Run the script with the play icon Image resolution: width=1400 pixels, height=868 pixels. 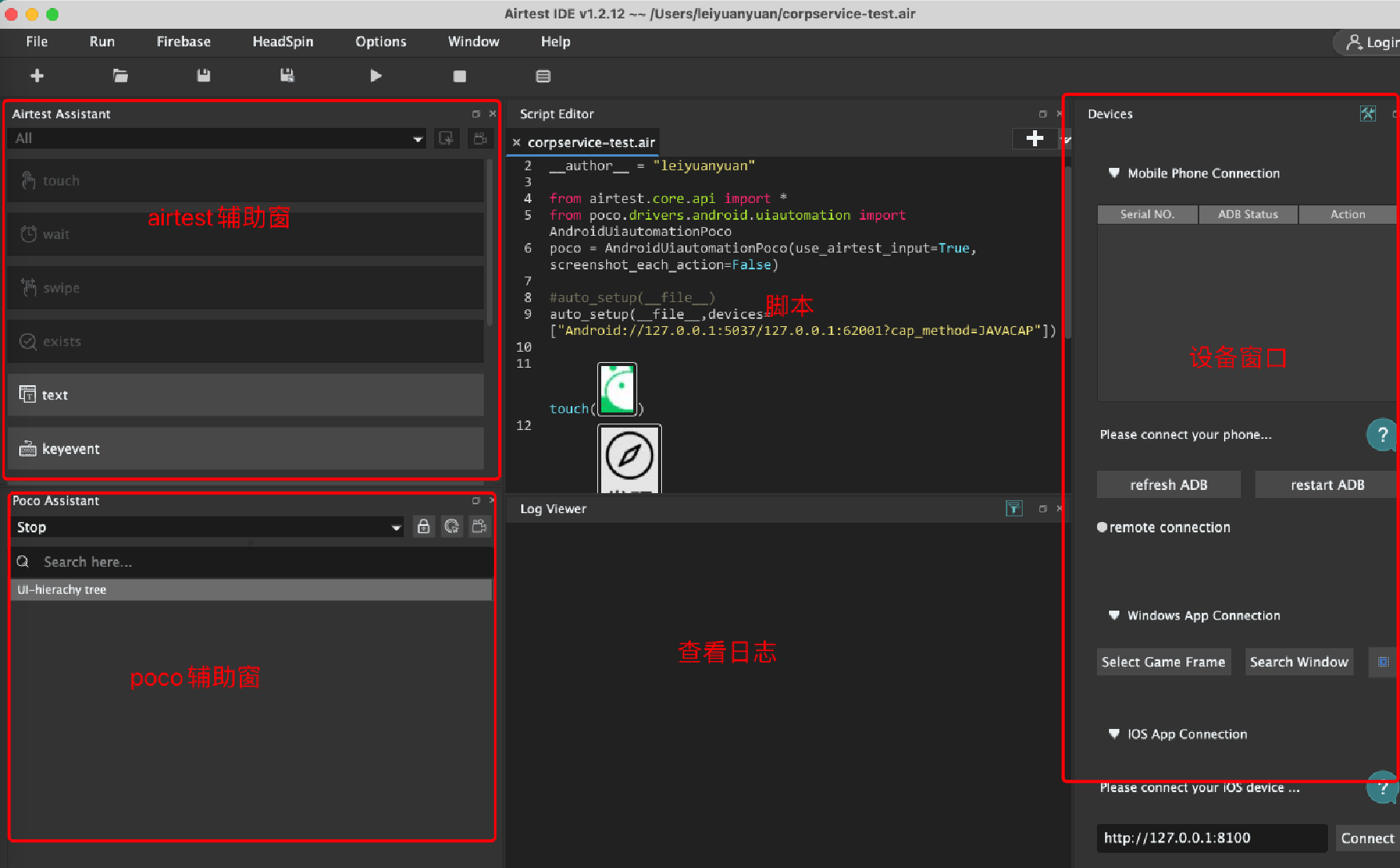376,76
